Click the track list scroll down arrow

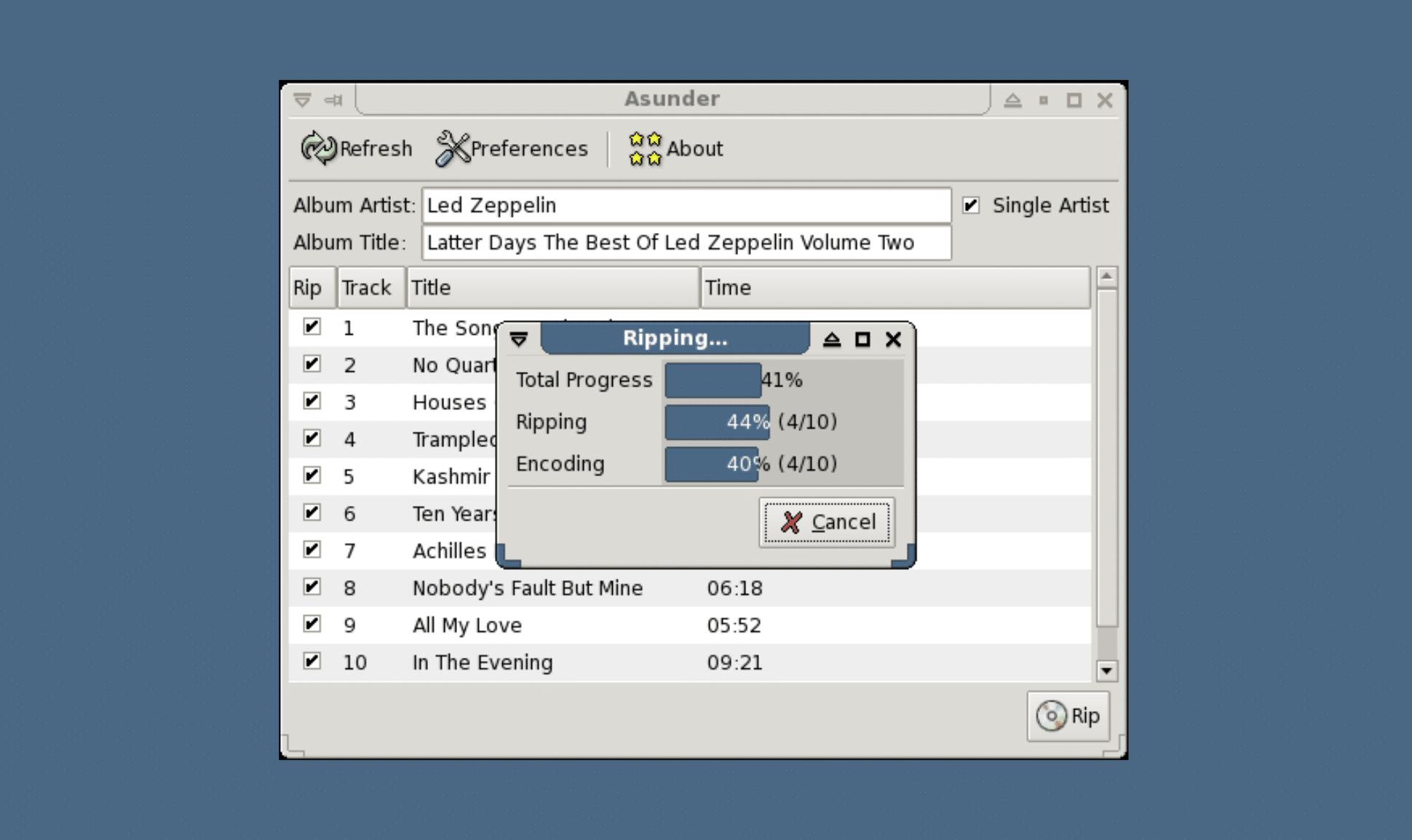pyautogui.click(x=1107, y=670)
